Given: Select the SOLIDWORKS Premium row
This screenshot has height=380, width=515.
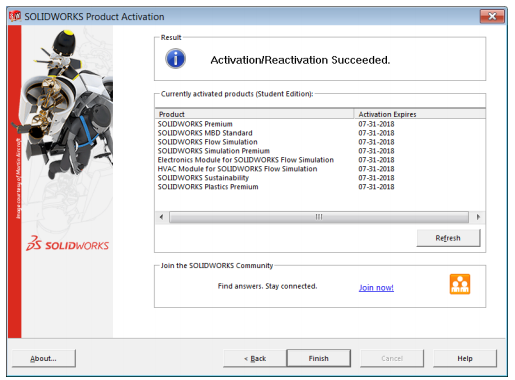Looking at the screenshot, I should 320,124.
